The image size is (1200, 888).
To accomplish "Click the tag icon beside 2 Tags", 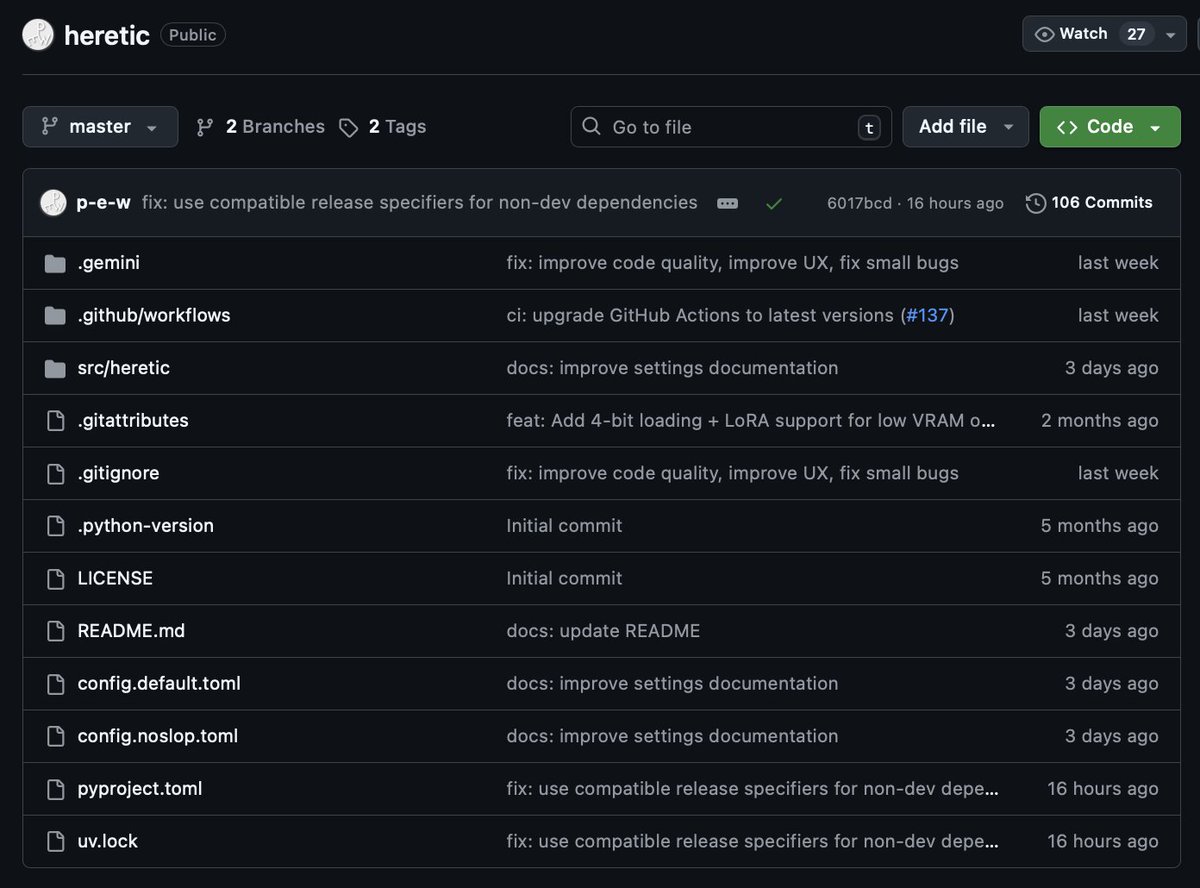I will [348, 128].
